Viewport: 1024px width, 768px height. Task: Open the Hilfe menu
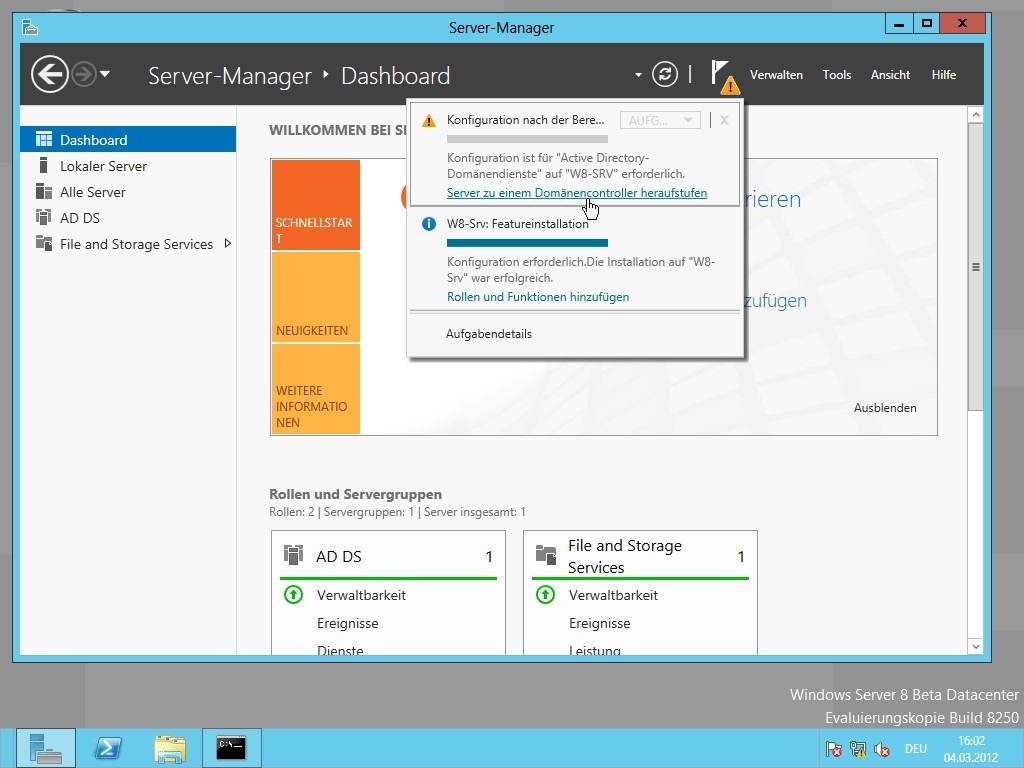[x=944, y=74]
